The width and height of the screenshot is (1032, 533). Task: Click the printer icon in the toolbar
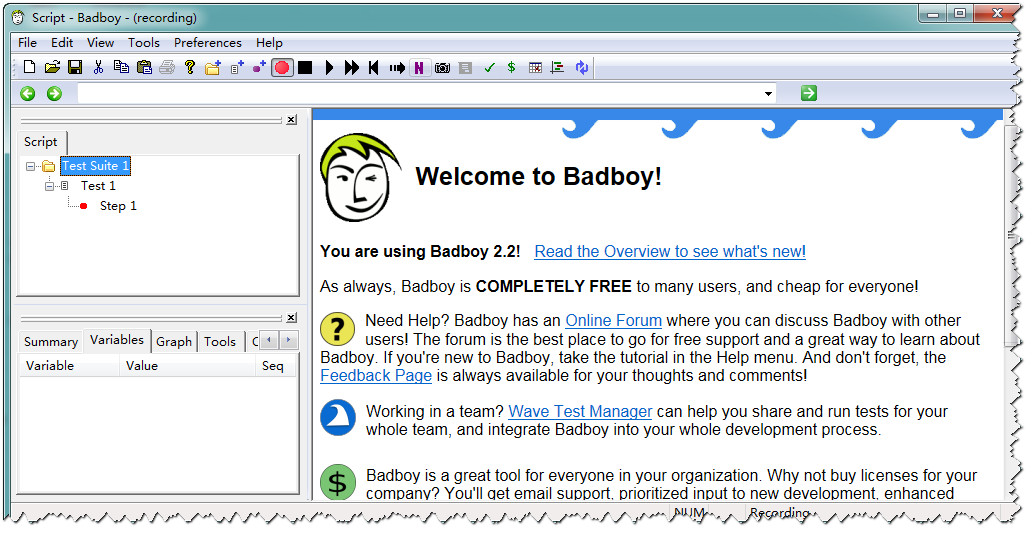coord(167,67)
